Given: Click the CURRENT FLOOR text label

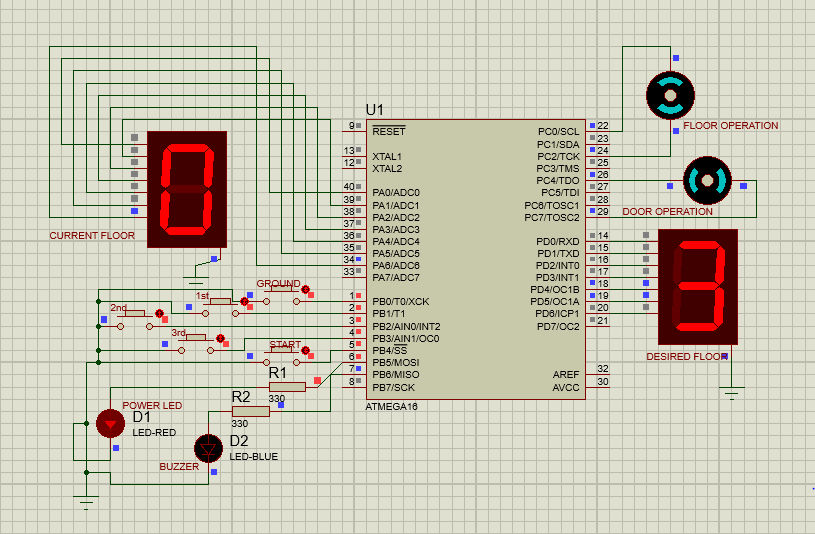Looking at the screenshot, I should [x=92, y=236].
